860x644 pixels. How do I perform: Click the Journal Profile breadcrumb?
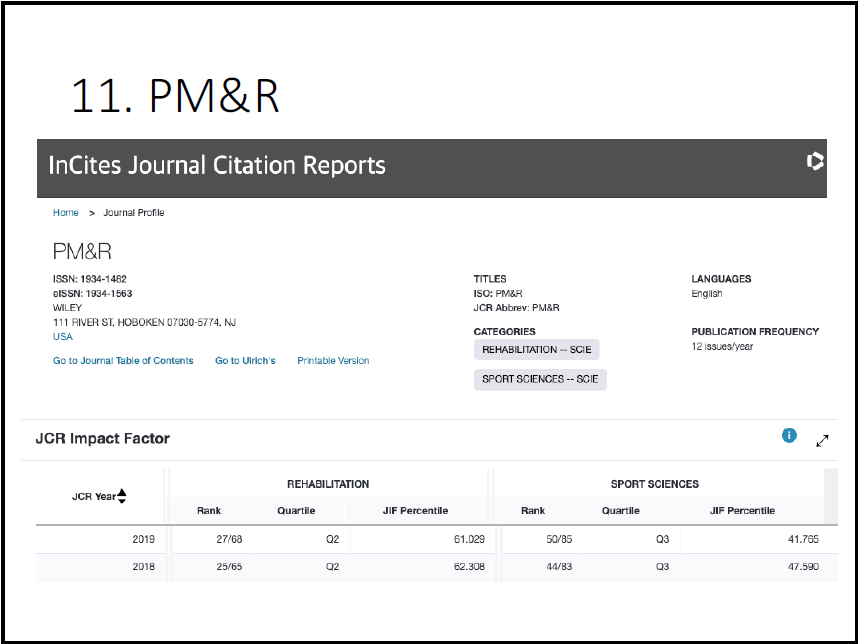coord(134,213)
